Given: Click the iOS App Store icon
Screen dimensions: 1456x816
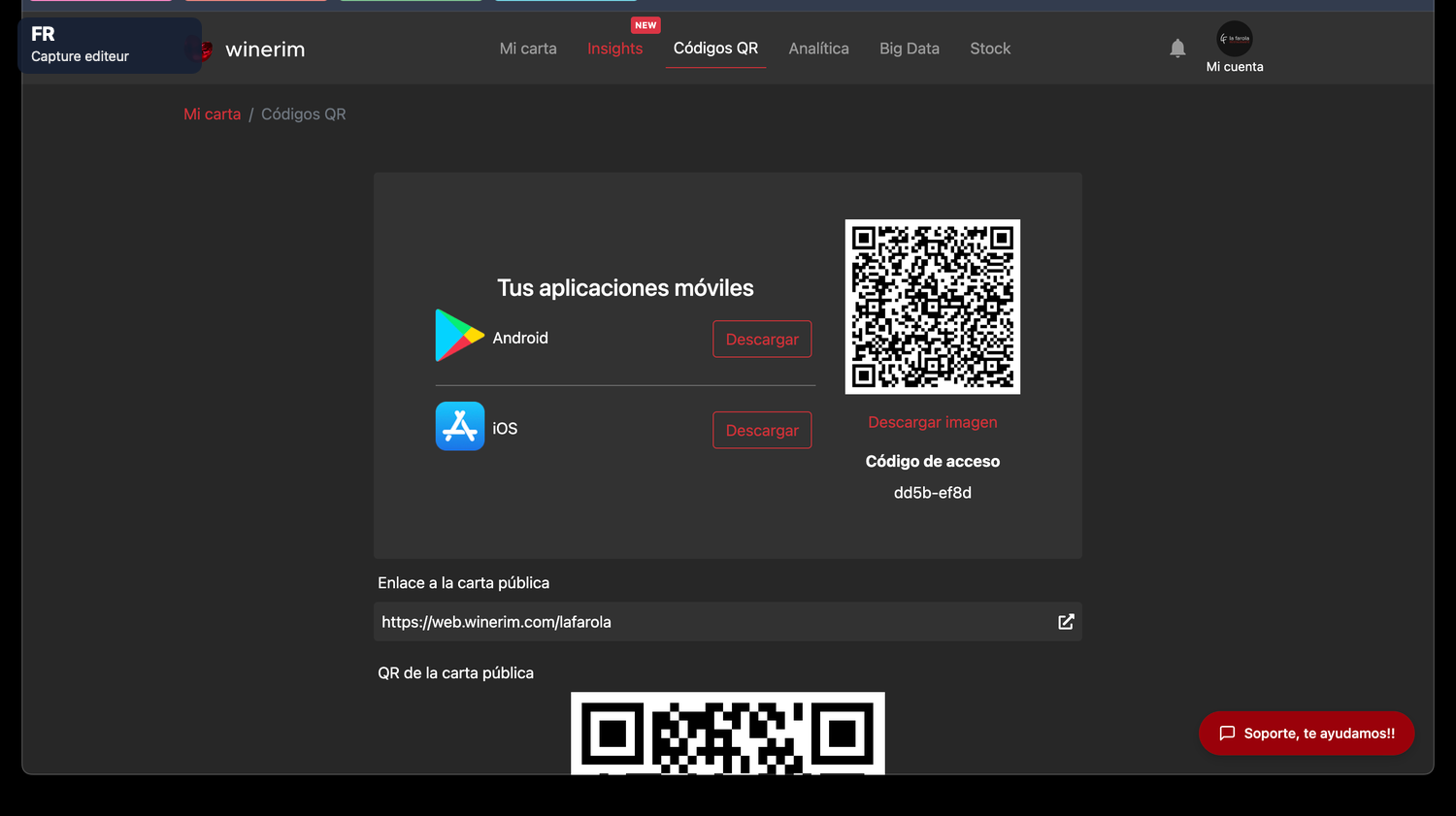Looking at the screenshot, I should 460,426.
